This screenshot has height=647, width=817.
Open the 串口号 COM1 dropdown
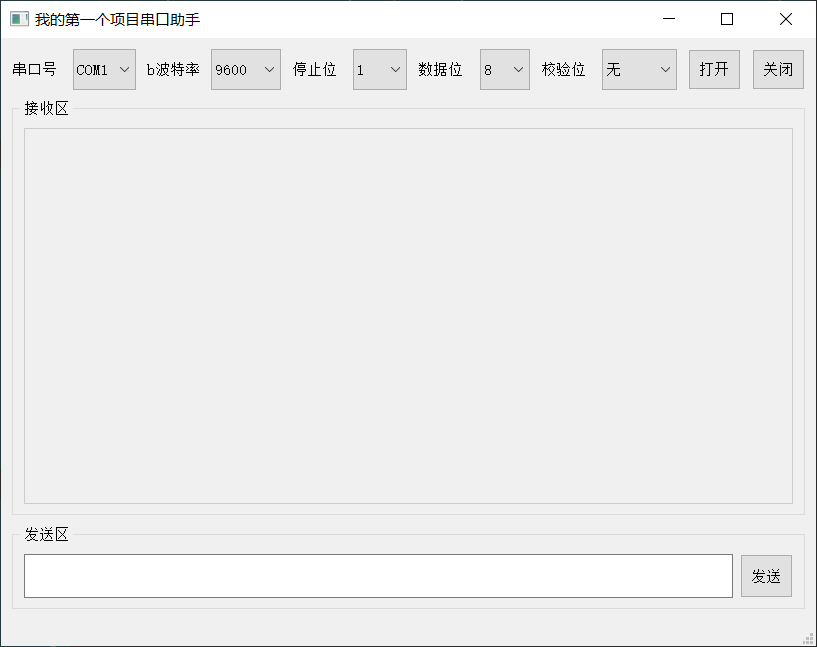(x=104, y=69)
